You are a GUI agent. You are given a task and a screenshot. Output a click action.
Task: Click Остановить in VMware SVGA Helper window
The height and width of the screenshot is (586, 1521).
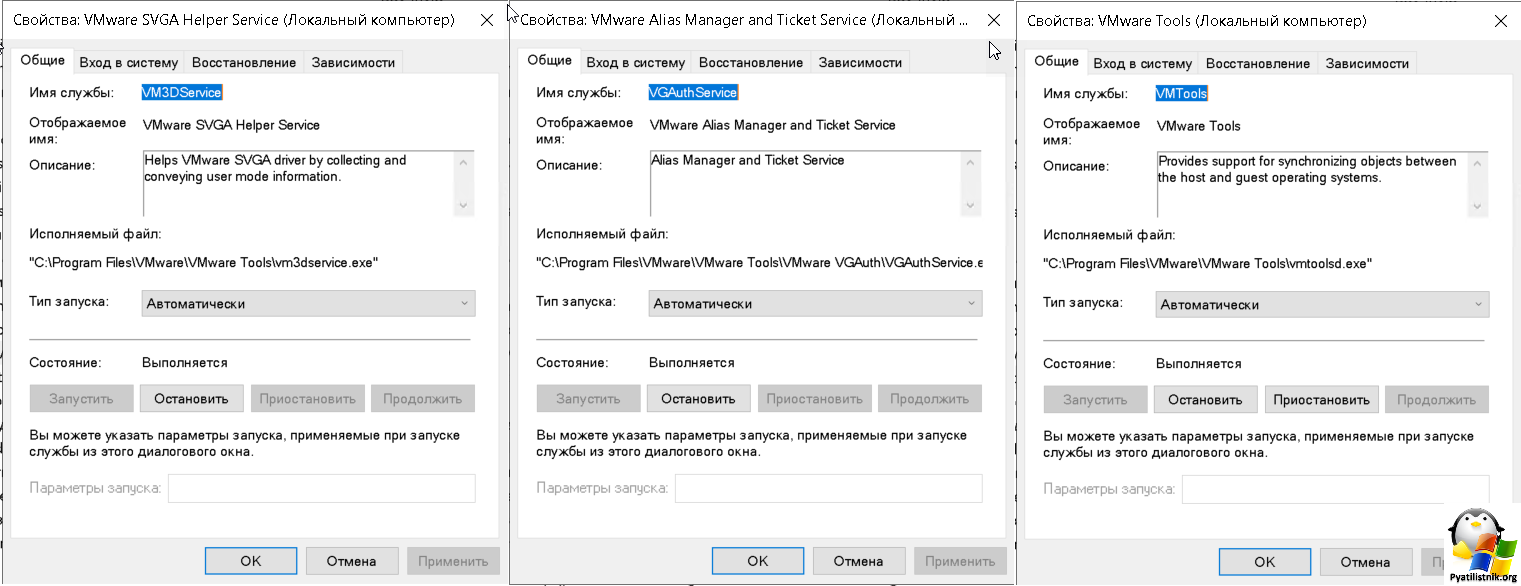(191, 398)
